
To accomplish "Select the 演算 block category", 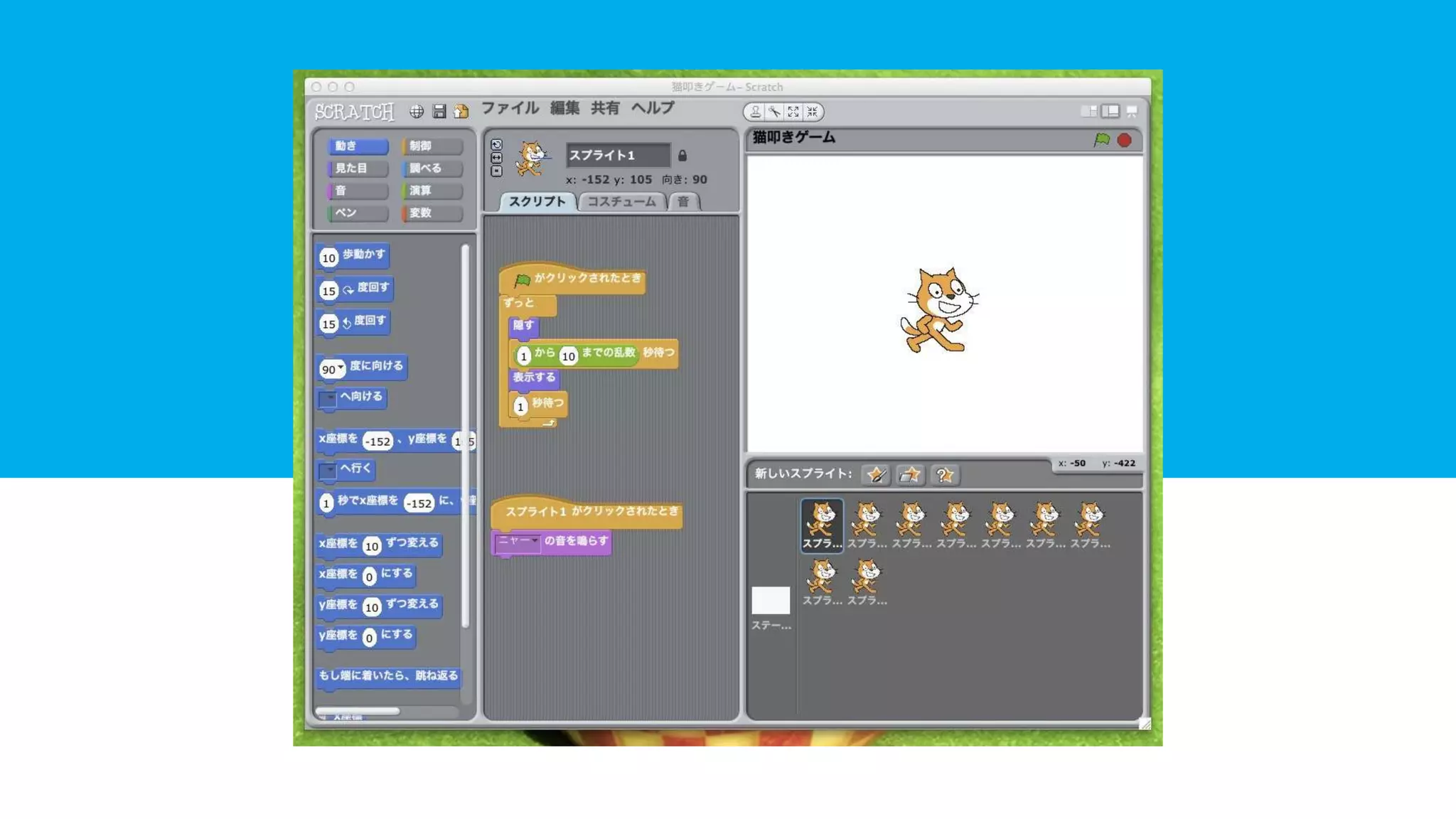I will tap(432, 191).
